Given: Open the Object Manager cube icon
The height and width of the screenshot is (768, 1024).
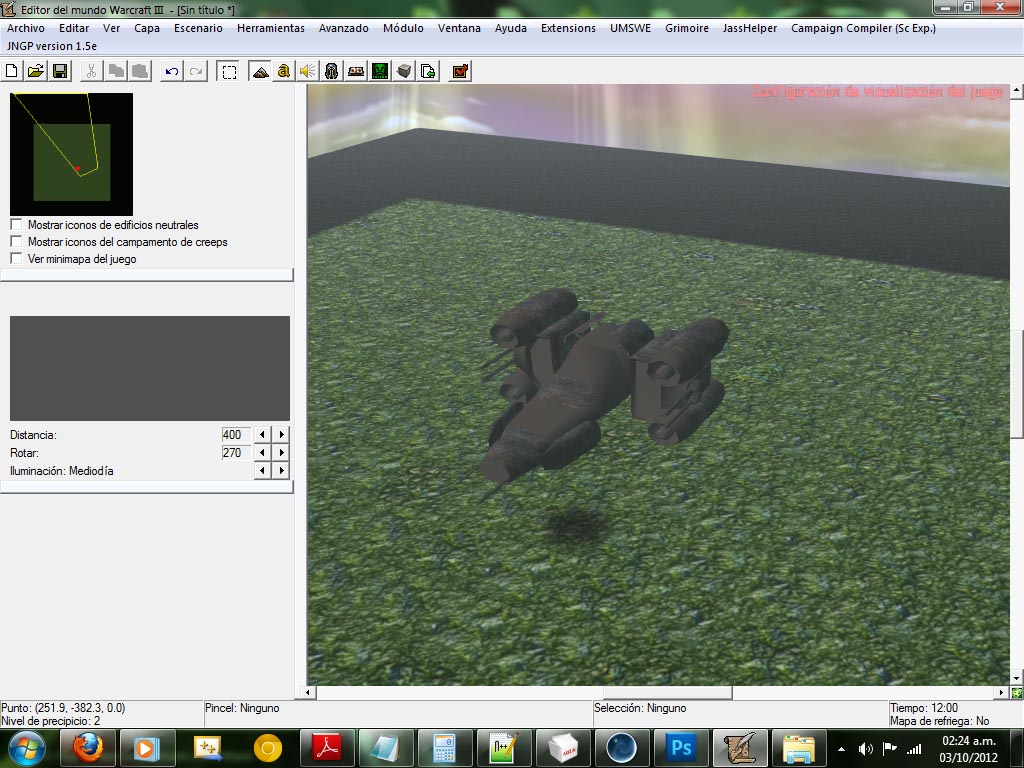Looking at the screenshot, I should point(404,71).
